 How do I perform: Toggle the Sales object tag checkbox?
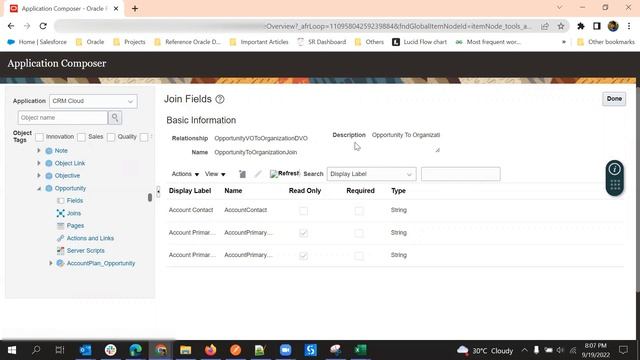tap(81, 137)
